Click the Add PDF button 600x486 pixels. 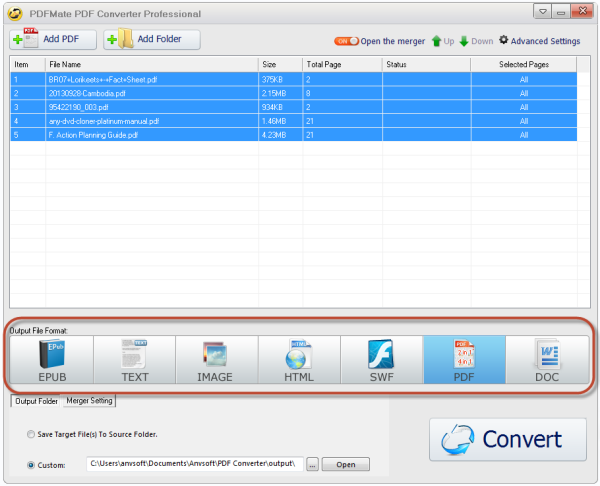point(53,39)
